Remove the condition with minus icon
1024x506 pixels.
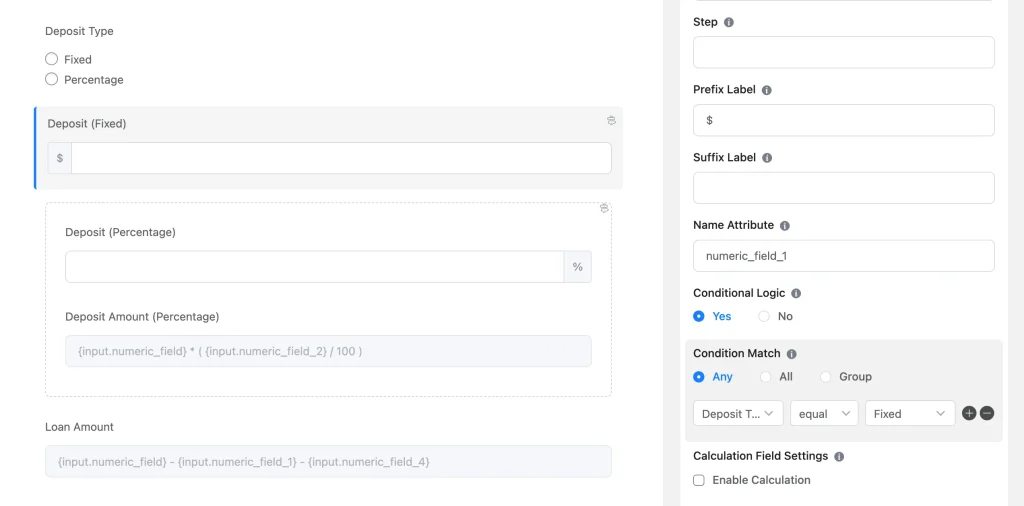[987, 413]
